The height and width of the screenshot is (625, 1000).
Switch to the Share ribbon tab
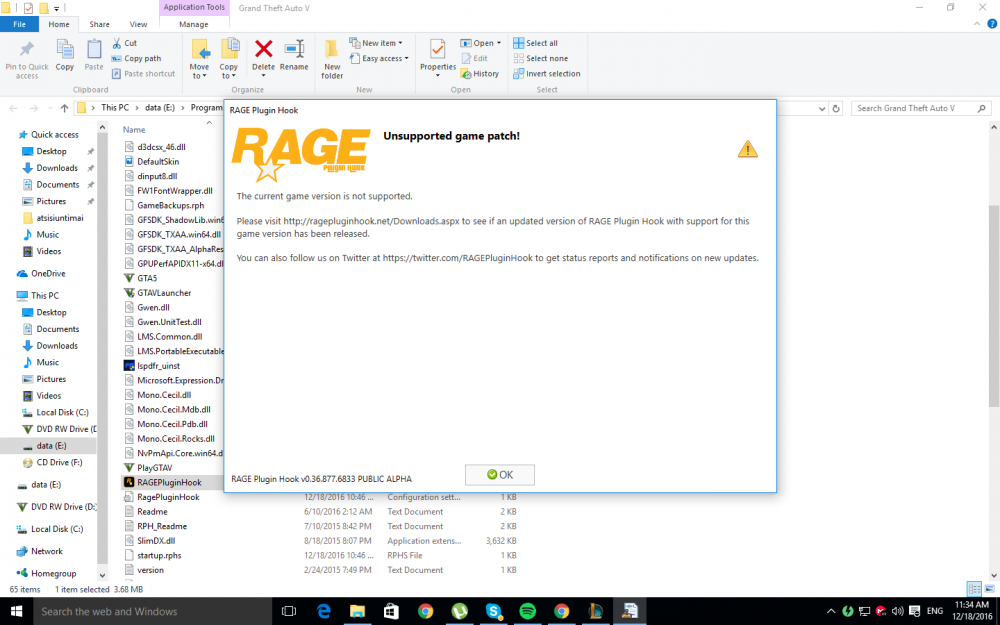tap(99, 24)
